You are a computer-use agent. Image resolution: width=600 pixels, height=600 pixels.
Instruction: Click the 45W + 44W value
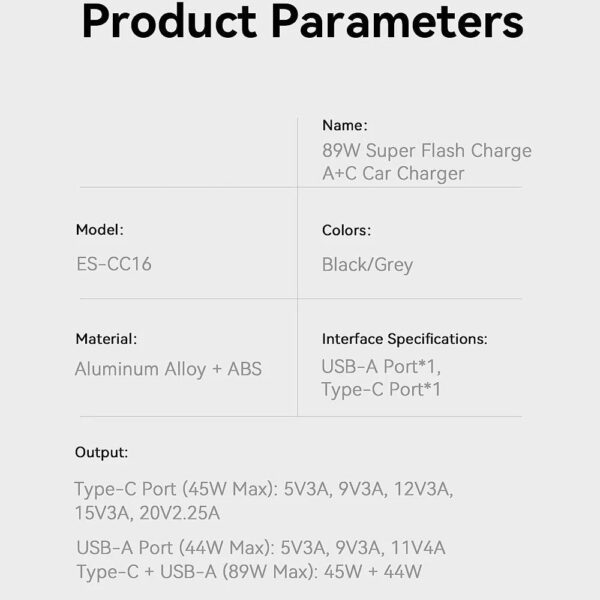373,572
